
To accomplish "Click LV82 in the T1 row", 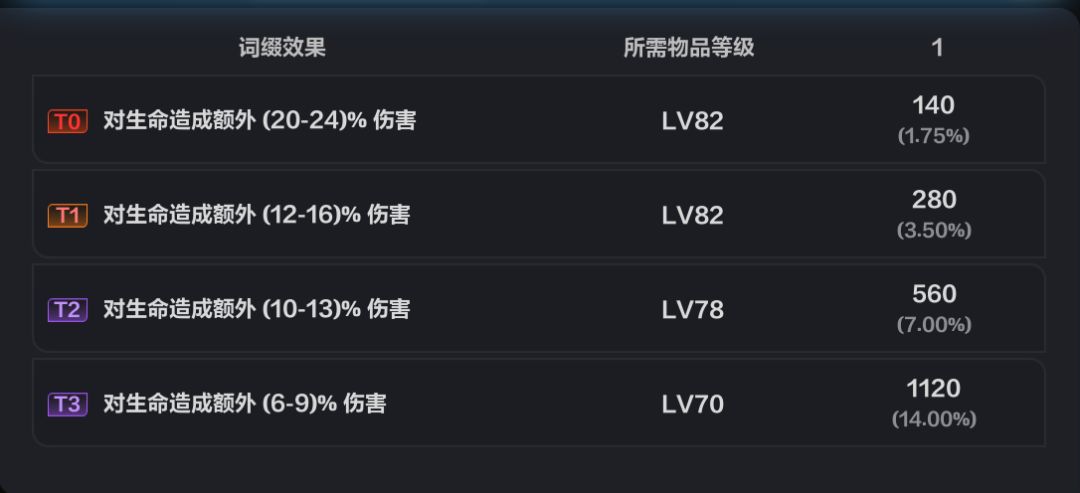I will pos(692,215).
